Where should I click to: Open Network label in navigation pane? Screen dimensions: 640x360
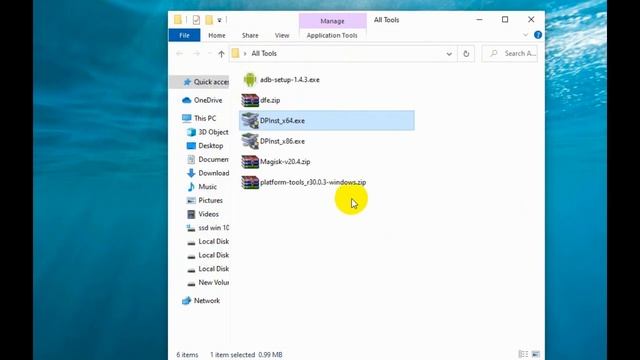pos(207,301)
